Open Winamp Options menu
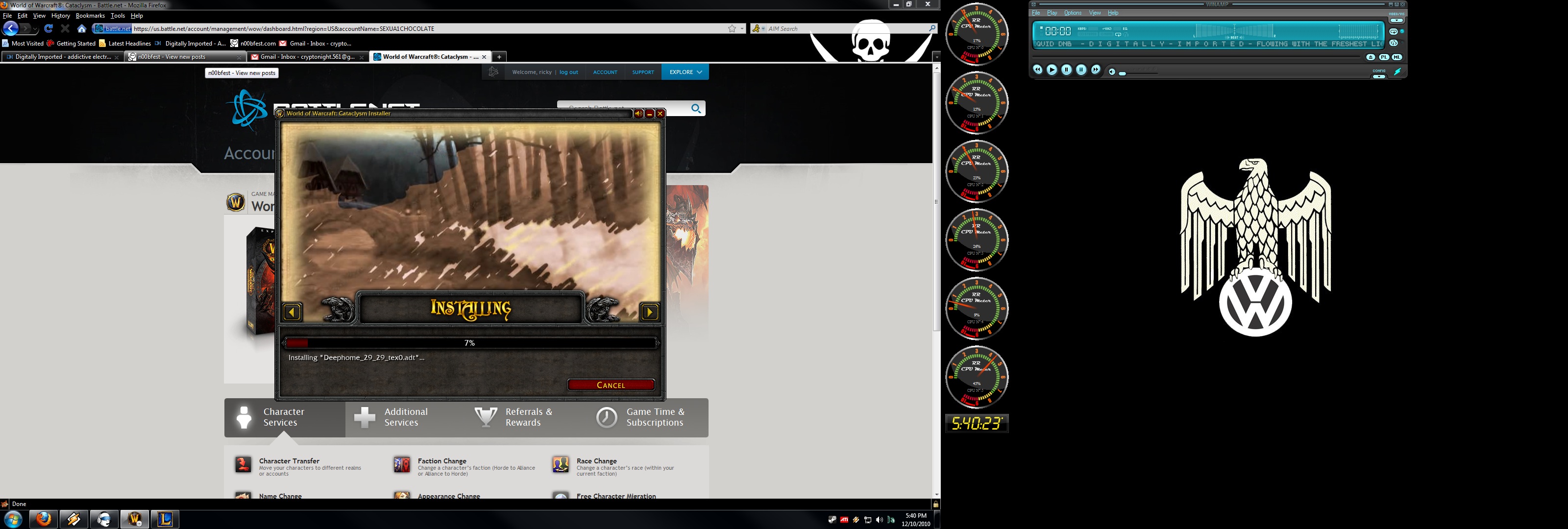 point(1073,13)
